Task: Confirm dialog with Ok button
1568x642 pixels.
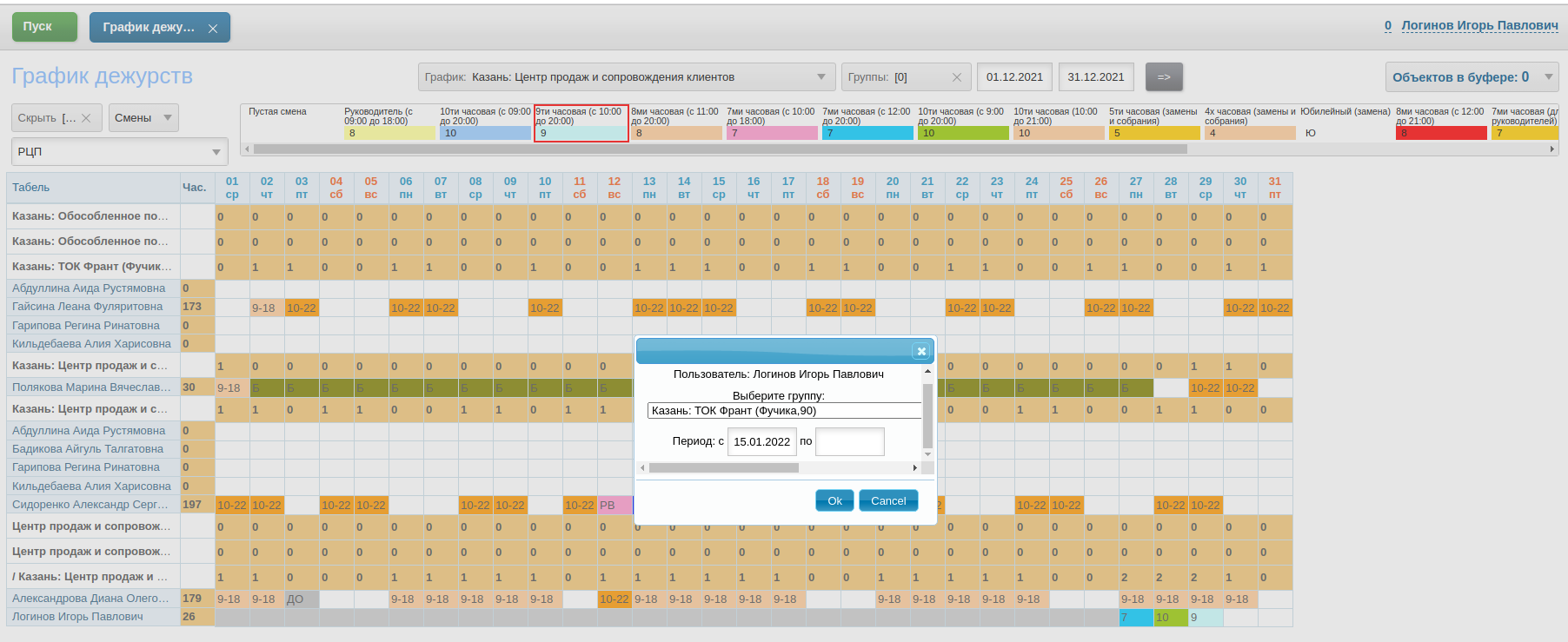Action: click(x=834, y=500)
